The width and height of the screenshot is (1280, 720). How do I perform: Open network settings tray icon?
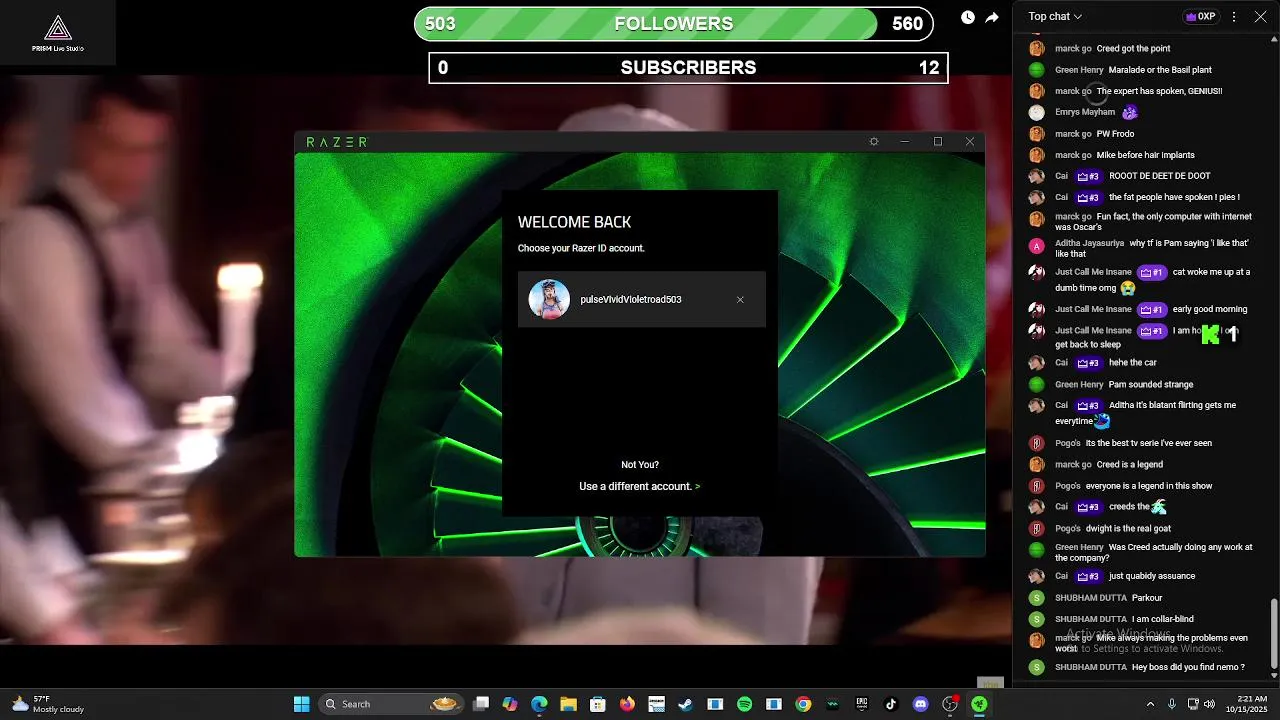tap(1194, 704)
